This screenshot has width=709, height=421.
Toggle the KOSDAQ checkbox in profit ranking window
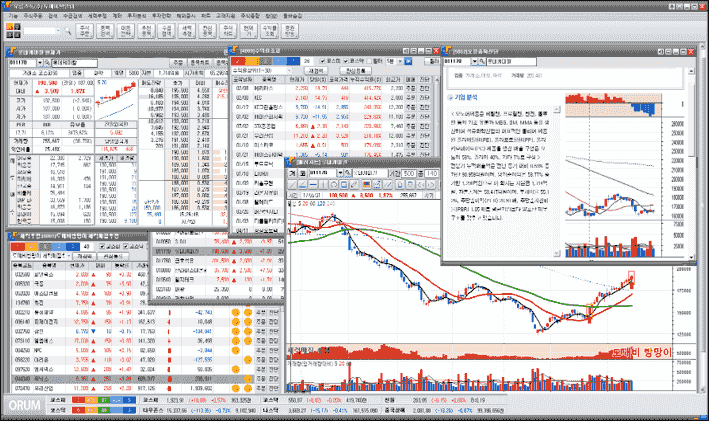coord(346,61)
